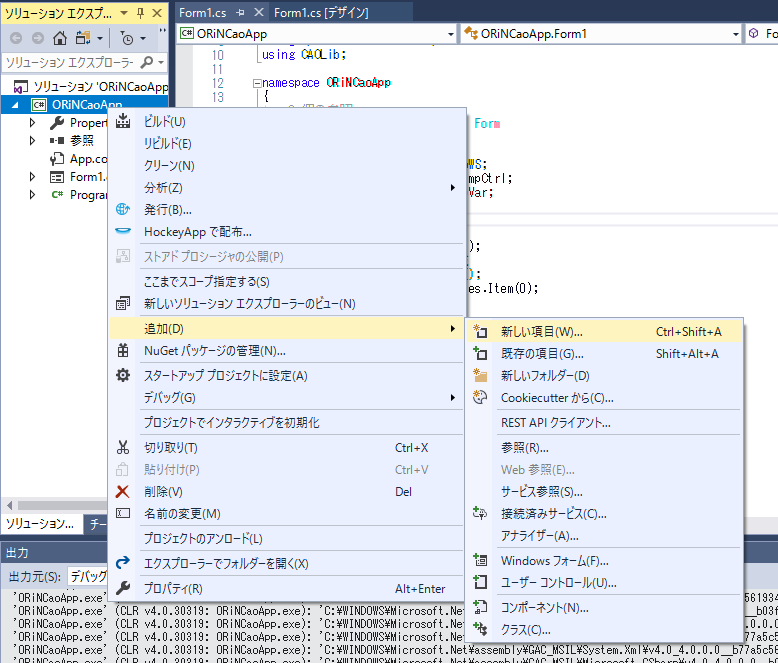Click the red 削除 delete icon
This screenshot has width=778, height=663.
122,491
